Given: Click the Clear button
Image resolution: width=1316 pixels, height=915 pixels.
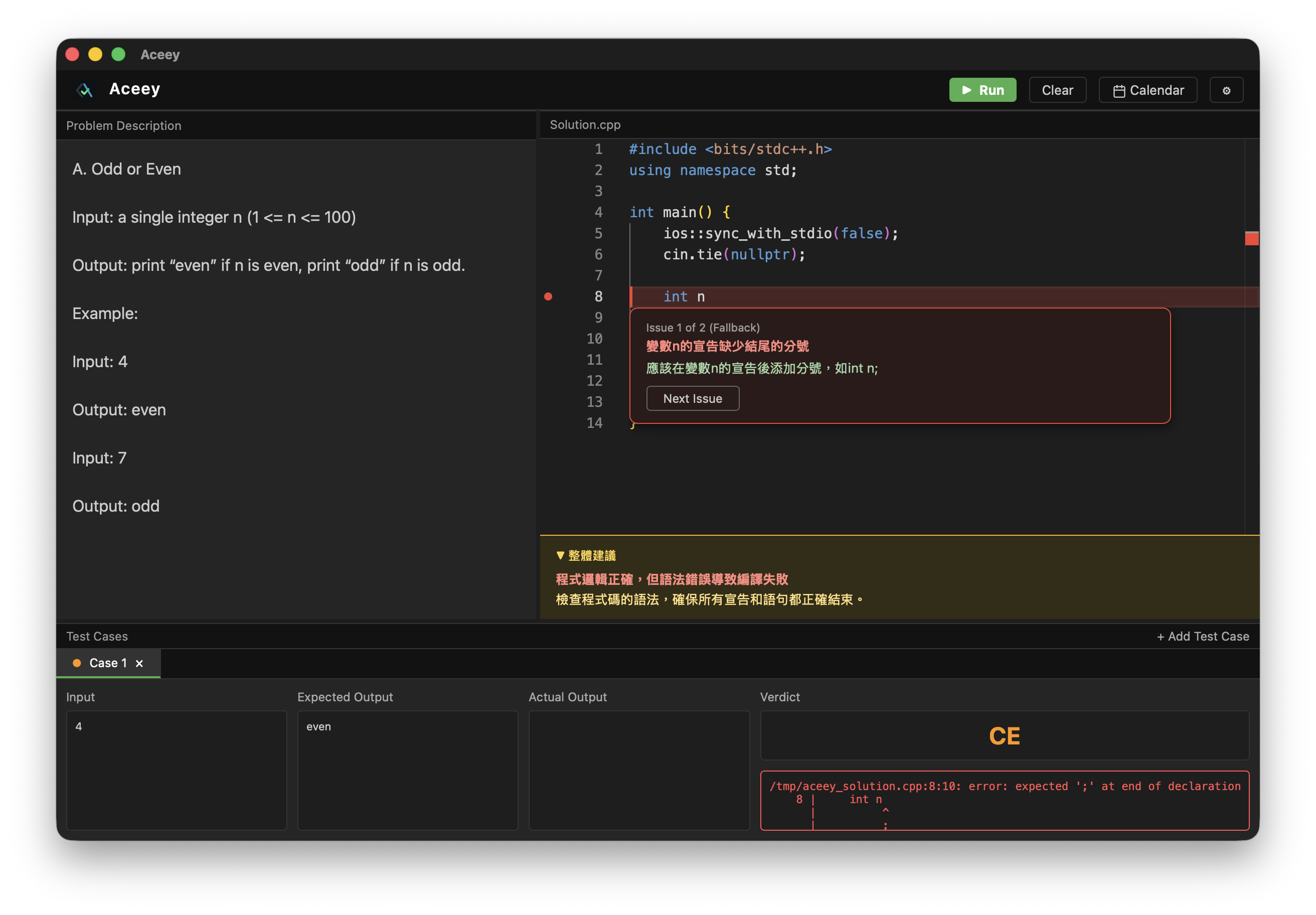Looking at the screenshot, I should 1057,90.
